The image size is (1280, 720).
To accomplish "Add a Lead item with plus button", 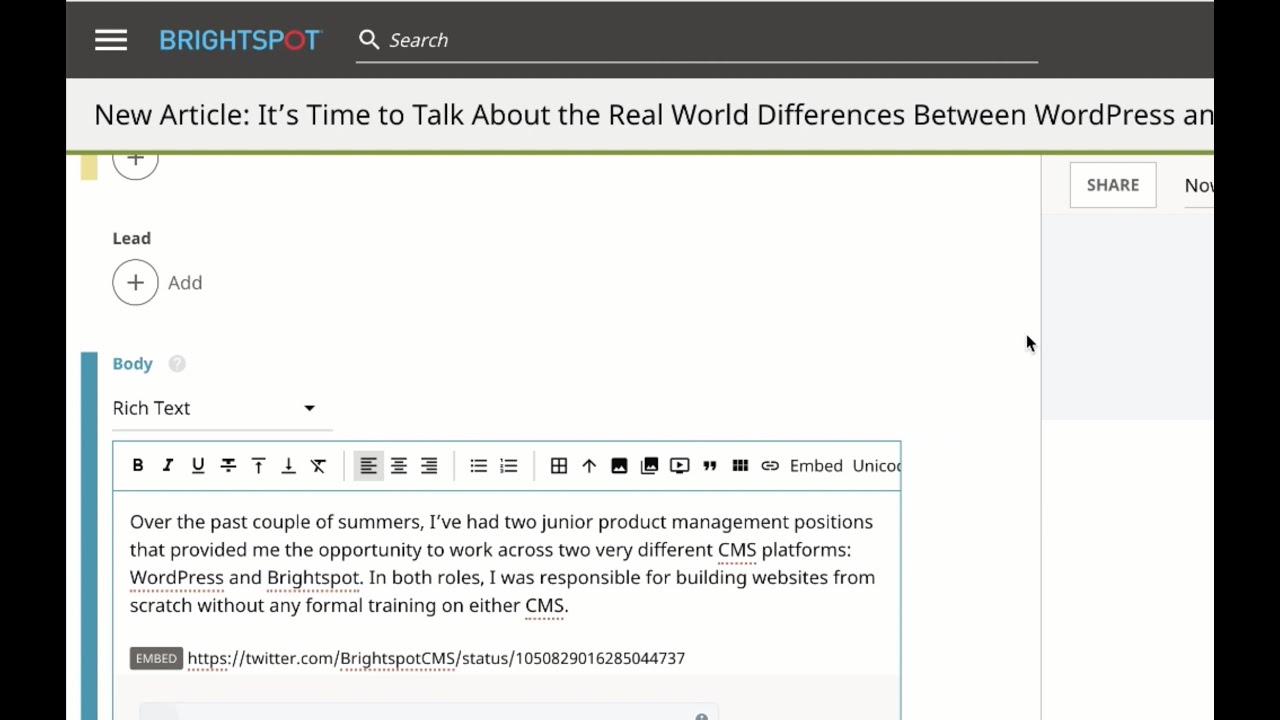I will [x=135, y=283].
